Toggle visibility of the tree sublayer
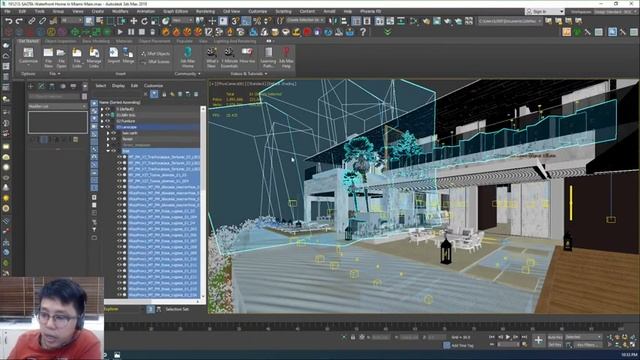640x360 pixels. pos(114,151)
